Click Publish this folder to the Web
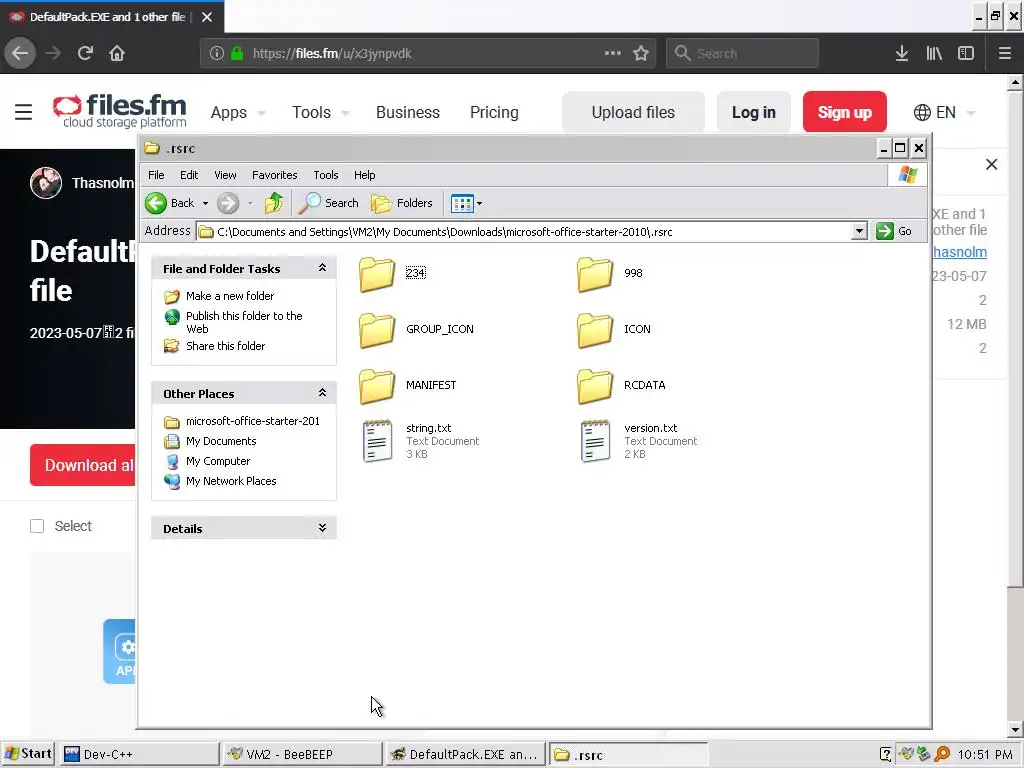This screenshot has height=768, width=1024. coord(244,322)
